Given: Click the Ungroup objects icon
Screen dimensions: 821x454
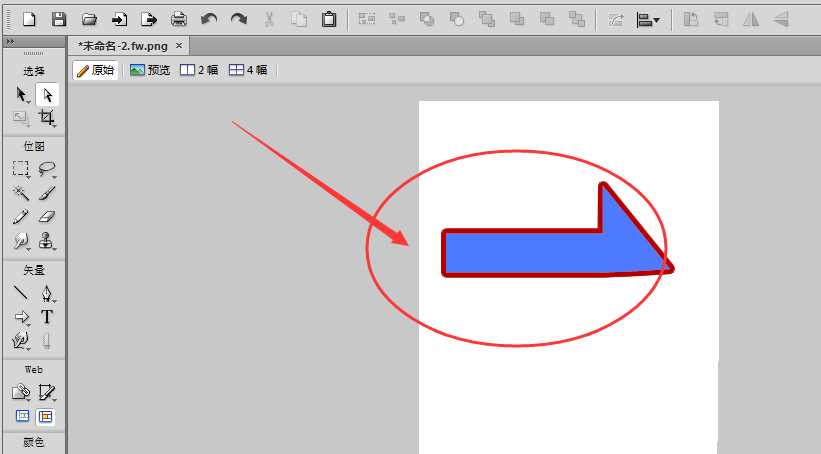Looking at the screenshot, I should [397, 20].
